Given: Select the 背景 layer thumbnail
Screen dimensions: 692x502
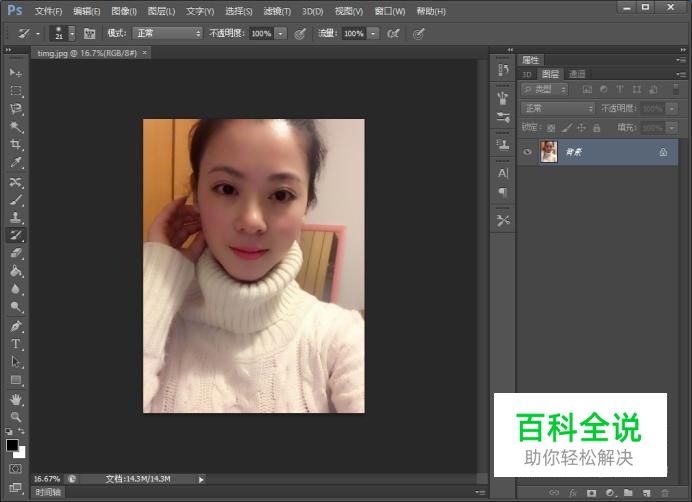Looking at the screenshot, I should point(549,152).
